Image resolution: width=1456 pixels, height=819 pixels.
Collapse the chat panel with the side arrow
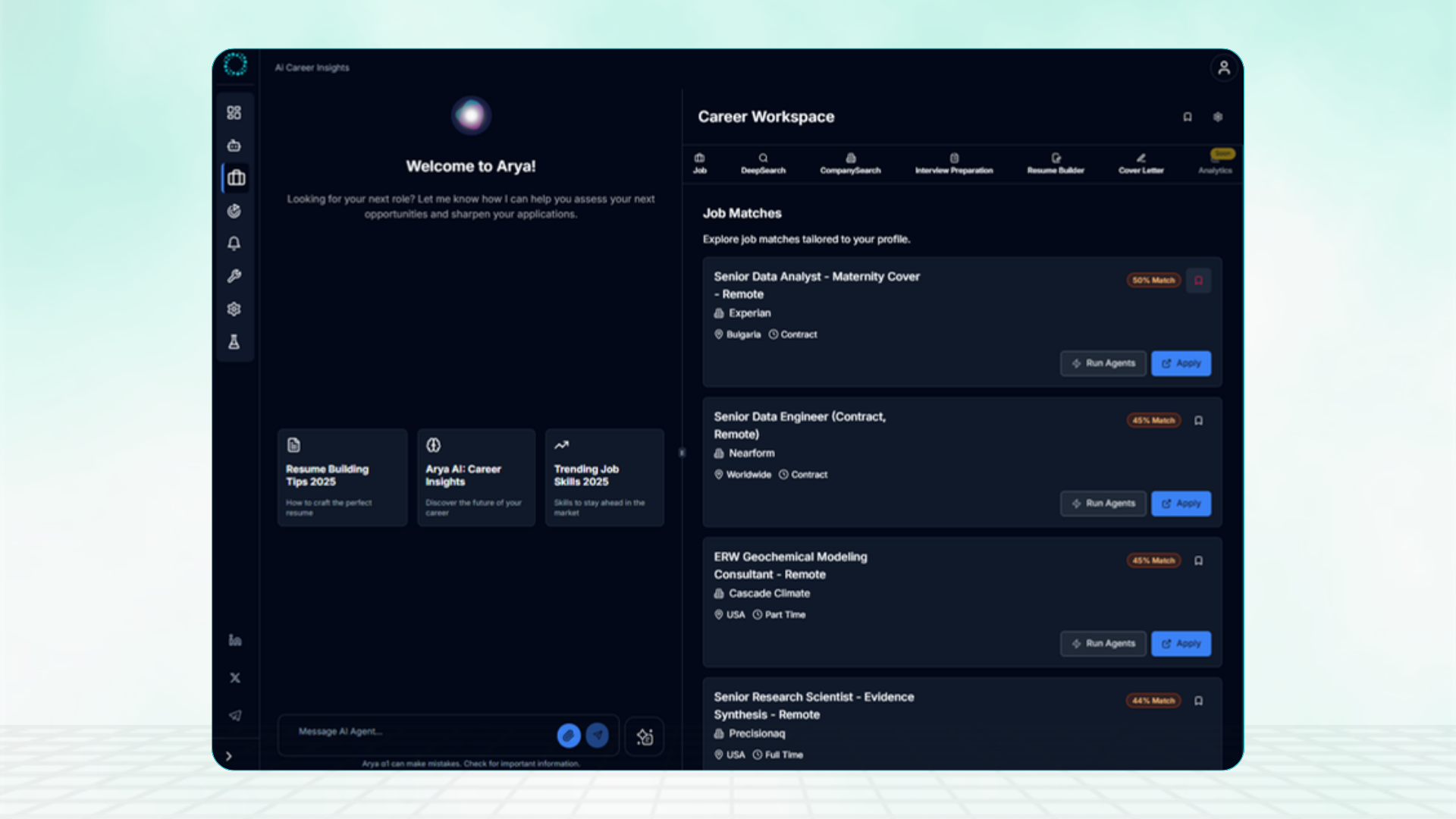pos(682,452)
